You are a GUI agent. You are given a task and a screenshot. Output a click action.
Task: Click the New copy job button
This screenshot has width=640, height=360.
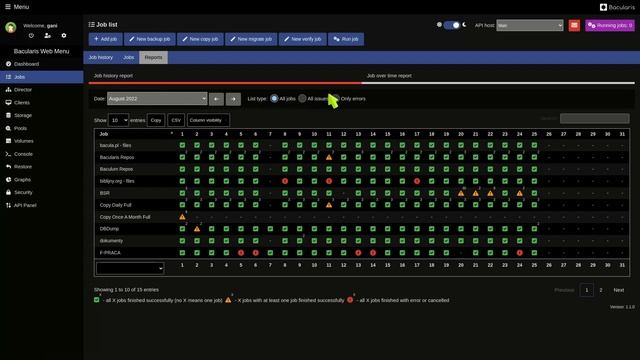(200, 39)
